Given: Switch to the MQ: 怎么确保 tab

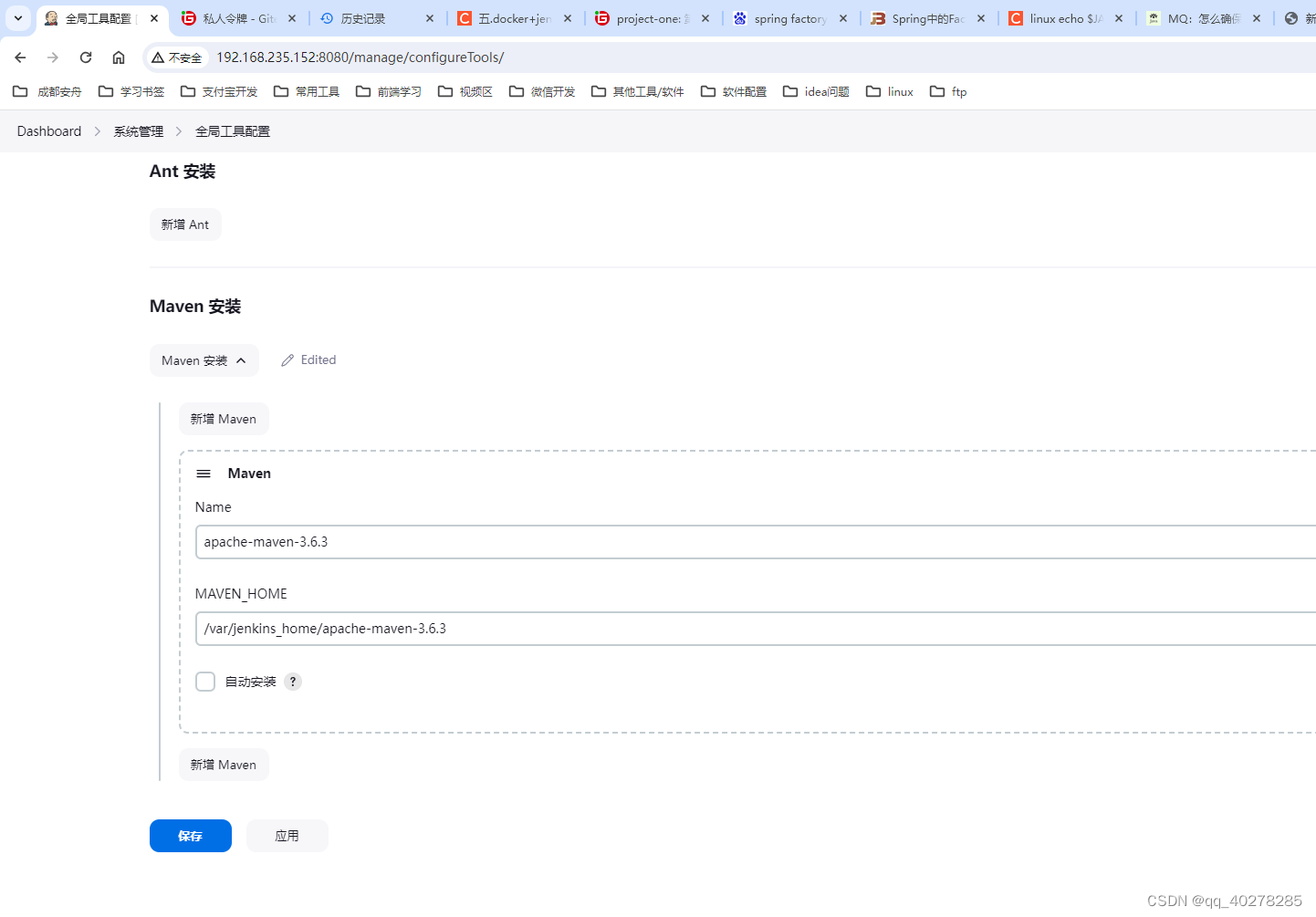Looking at the screenshot, I should click(x=1204, y=18).
